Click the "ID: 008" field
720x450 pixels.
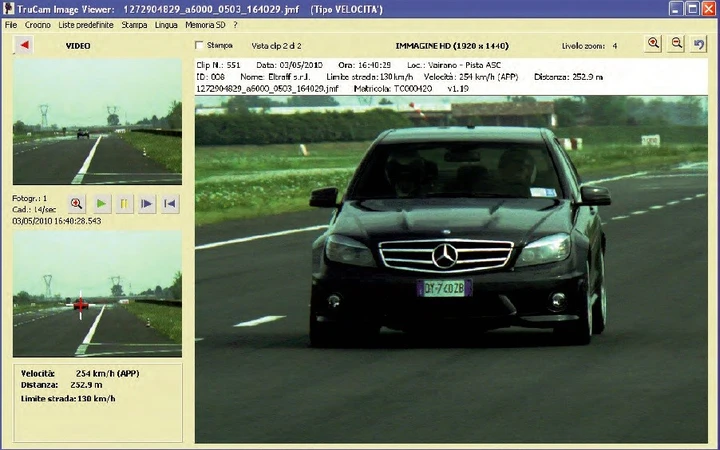click(211, 77)
